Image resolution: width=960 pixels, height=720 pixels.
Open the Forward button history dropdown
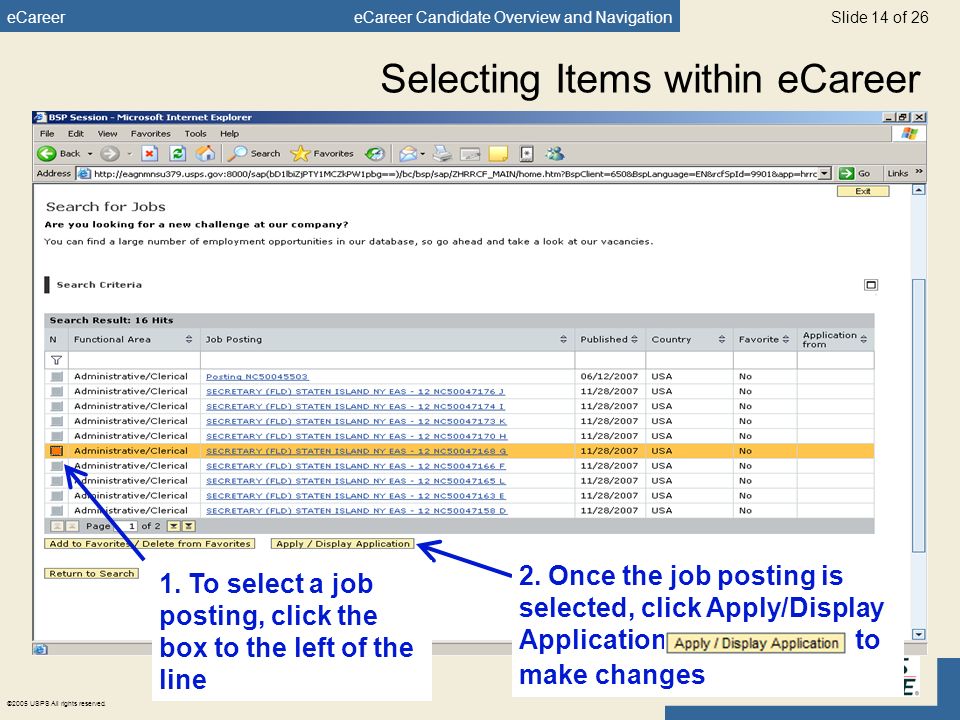(x=129, y=154)
